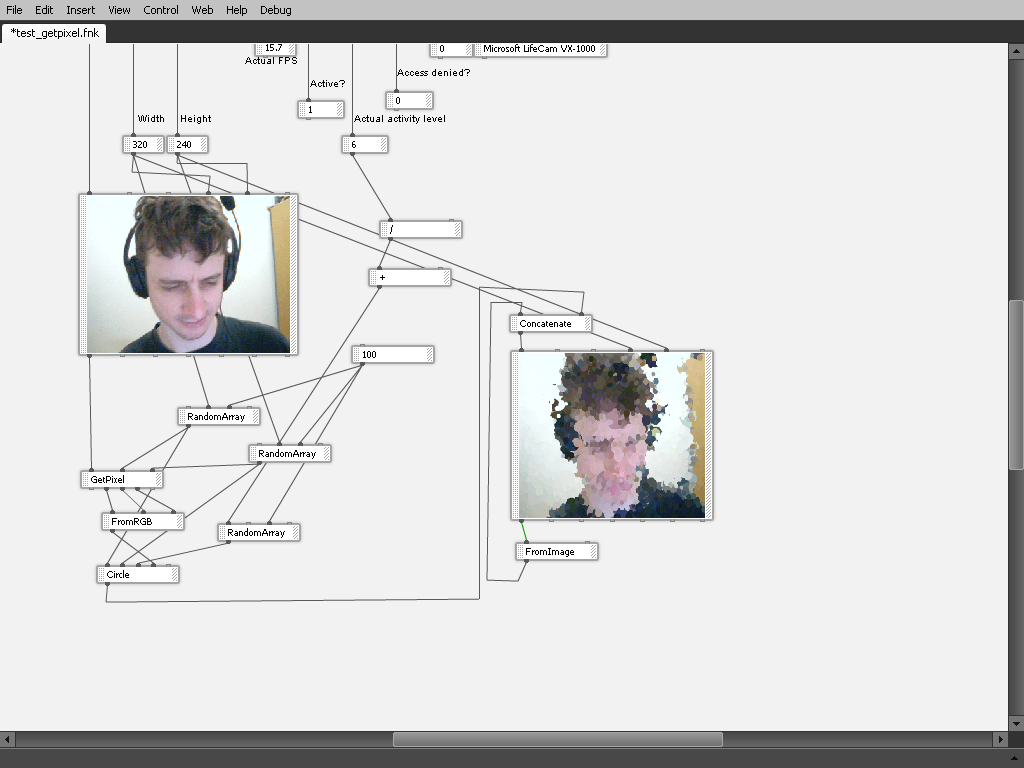Click the value box showing 100
Screen dimensions: 1024x768
click(x=393, y=354)
